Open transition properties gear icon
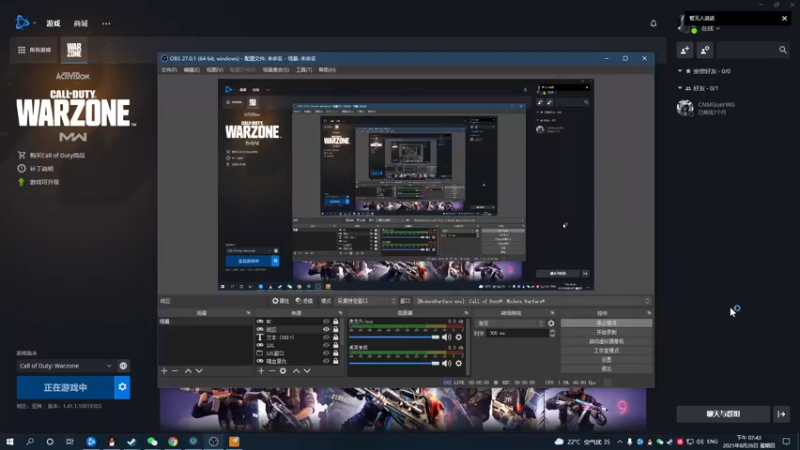 [x=551, y=323]
